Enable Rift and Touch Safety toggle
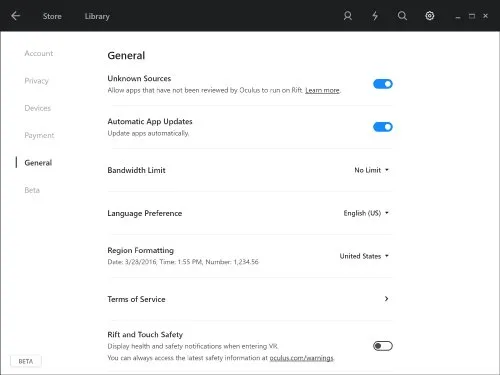 [383, 346]
